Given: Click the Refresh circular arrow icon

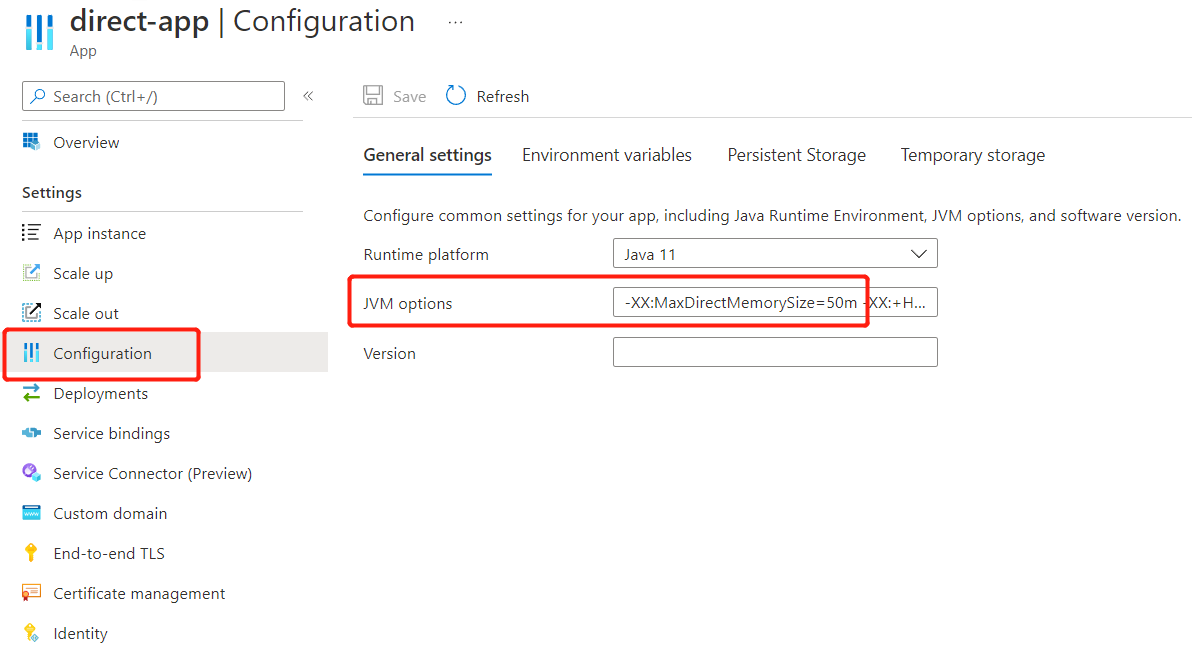Looking at the screenshot, I should click(455, 96).
